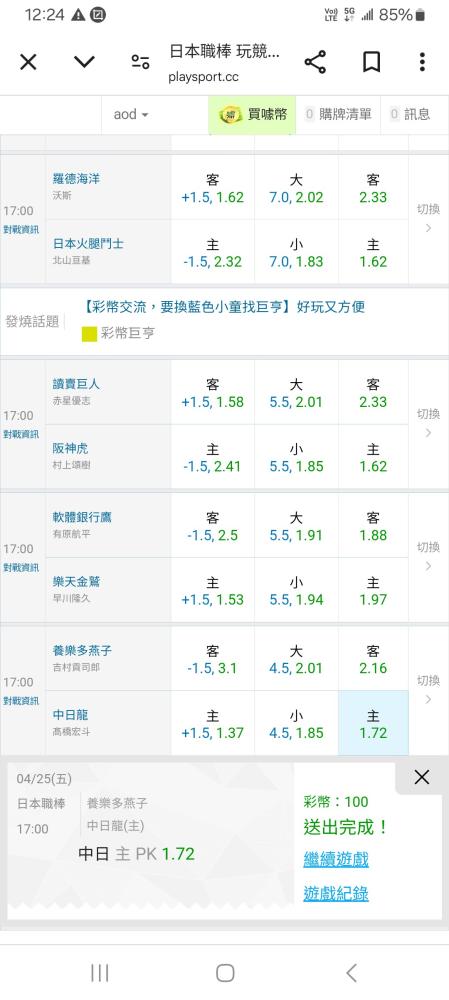Expand the aod account dropdown
This screenshot has width=449, height=1000.
pyautogui.click(x=131, y=115)
